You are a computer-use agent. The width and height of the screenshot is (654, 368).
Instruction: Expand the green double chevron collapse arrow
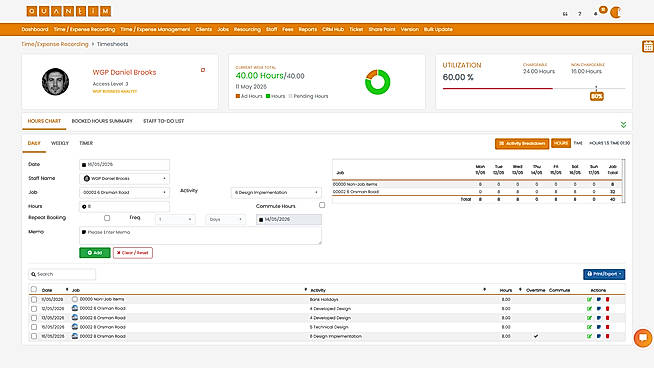tap(623, 125)
